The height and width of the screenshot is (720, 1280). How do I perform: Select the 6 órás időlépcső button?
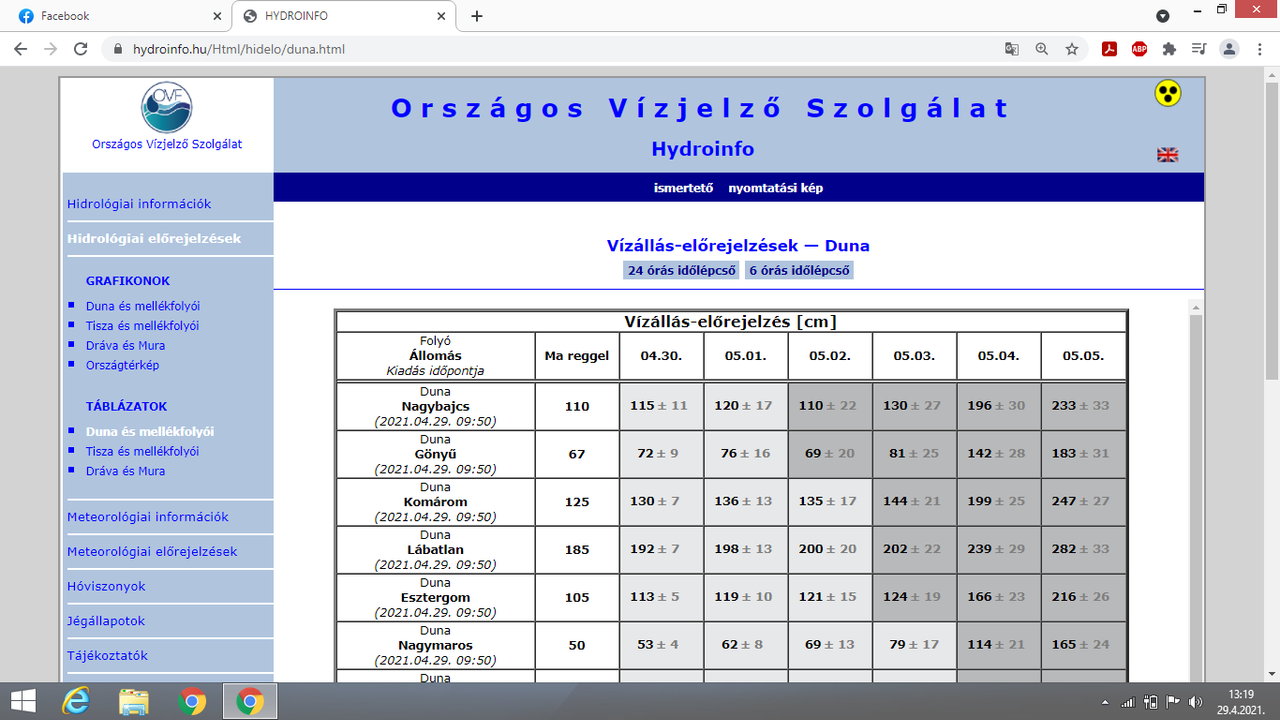(x=800, y=271)
